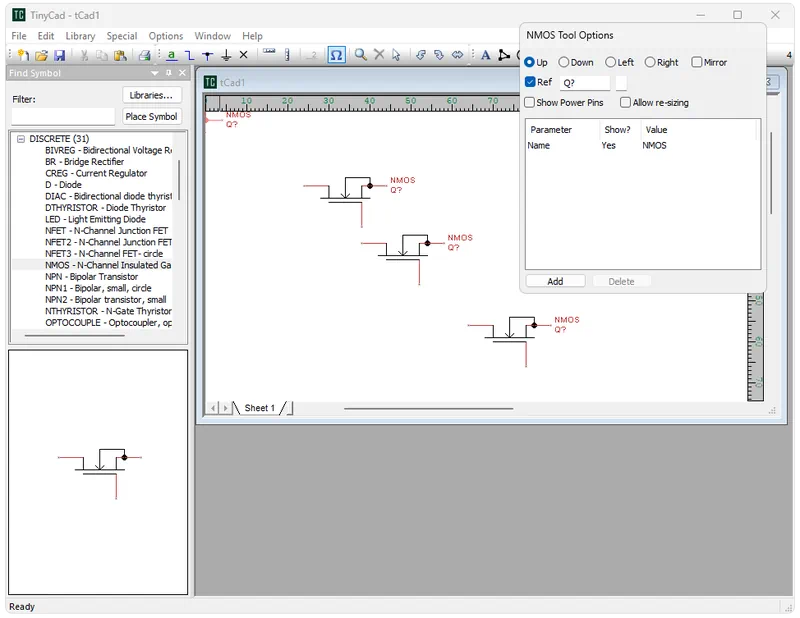Click the Cut scissors icon
The image size is (800, 618).
point(84,55)
